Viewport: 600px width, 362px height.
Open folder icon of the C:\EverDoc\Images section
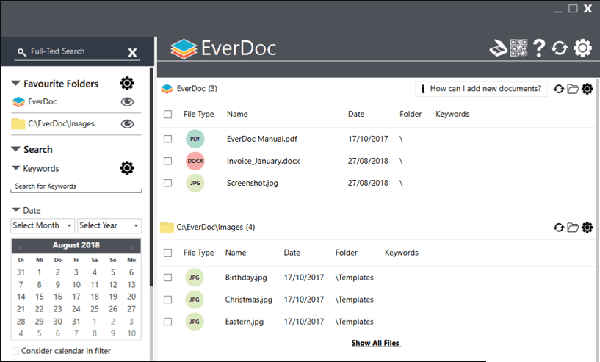click(x=572, y=227)
